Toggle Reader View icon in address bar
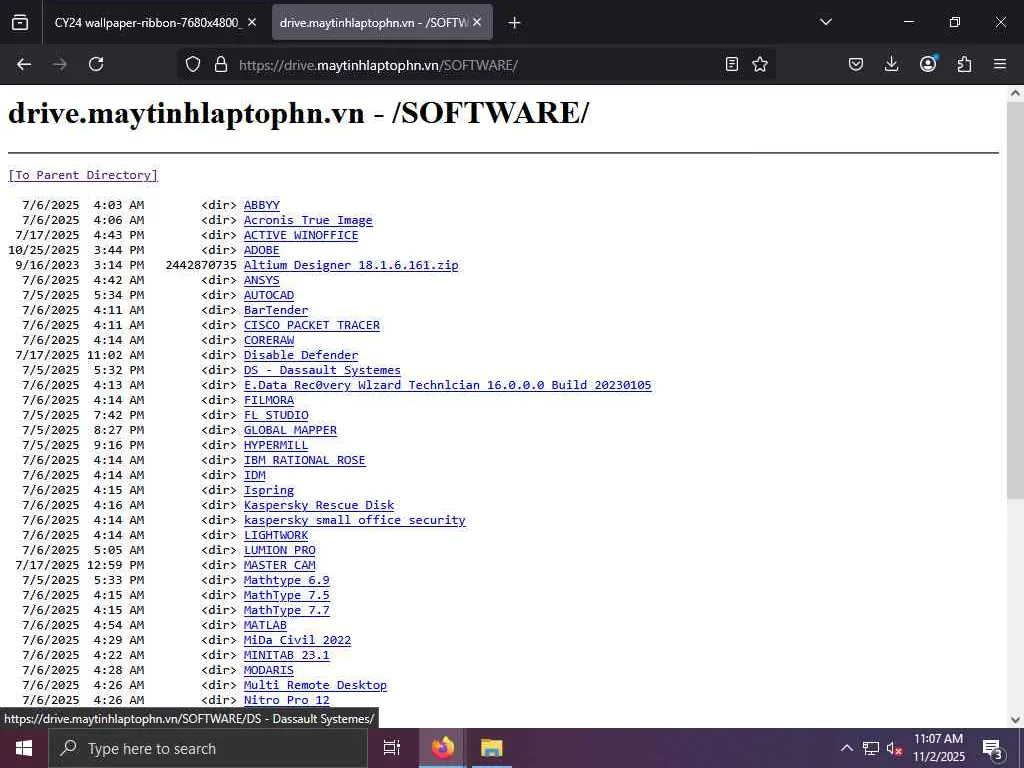The image size is (1024, 768). point(732,64)
